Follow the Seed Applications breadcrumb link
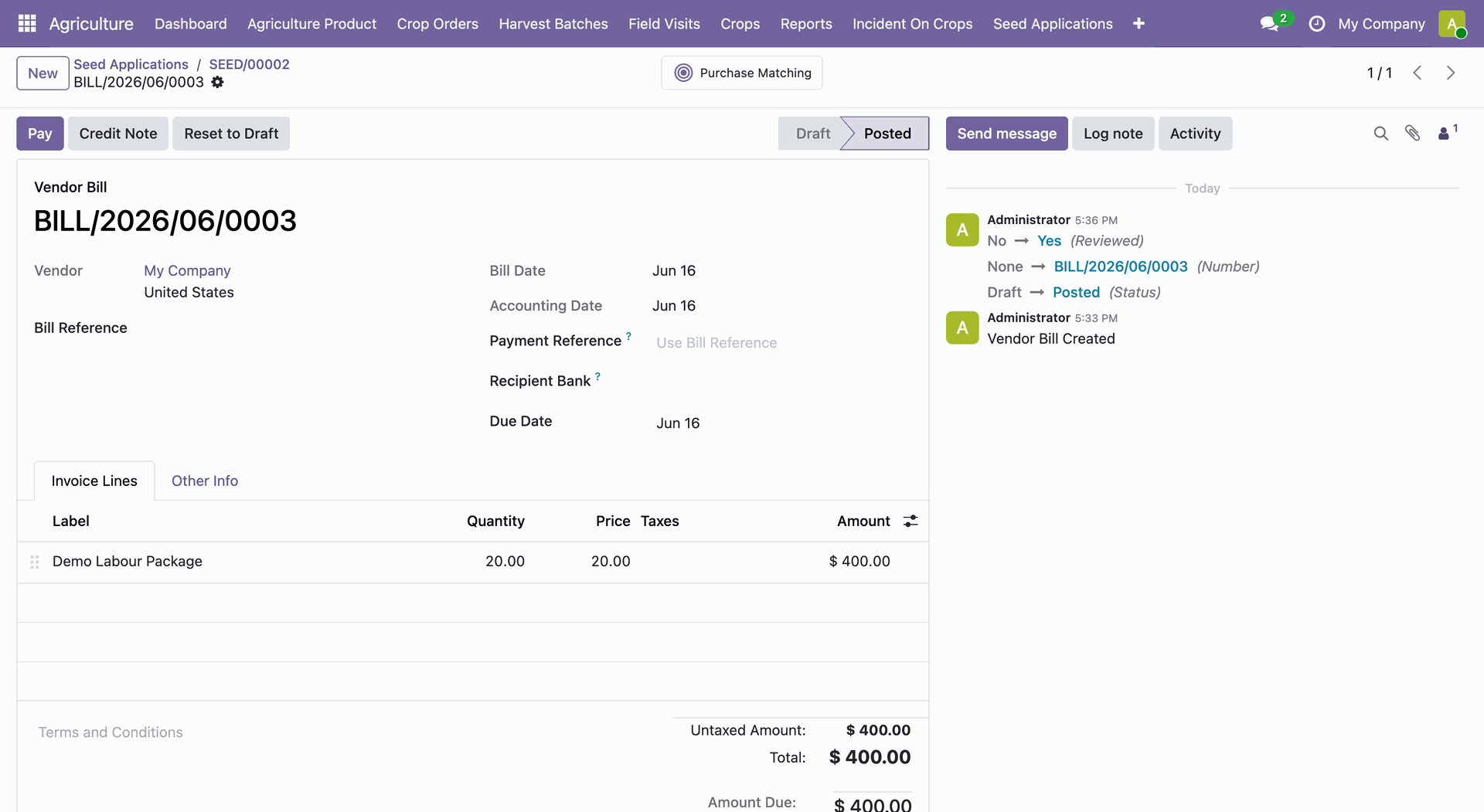 pyautogui.click(x=131, y=64)
